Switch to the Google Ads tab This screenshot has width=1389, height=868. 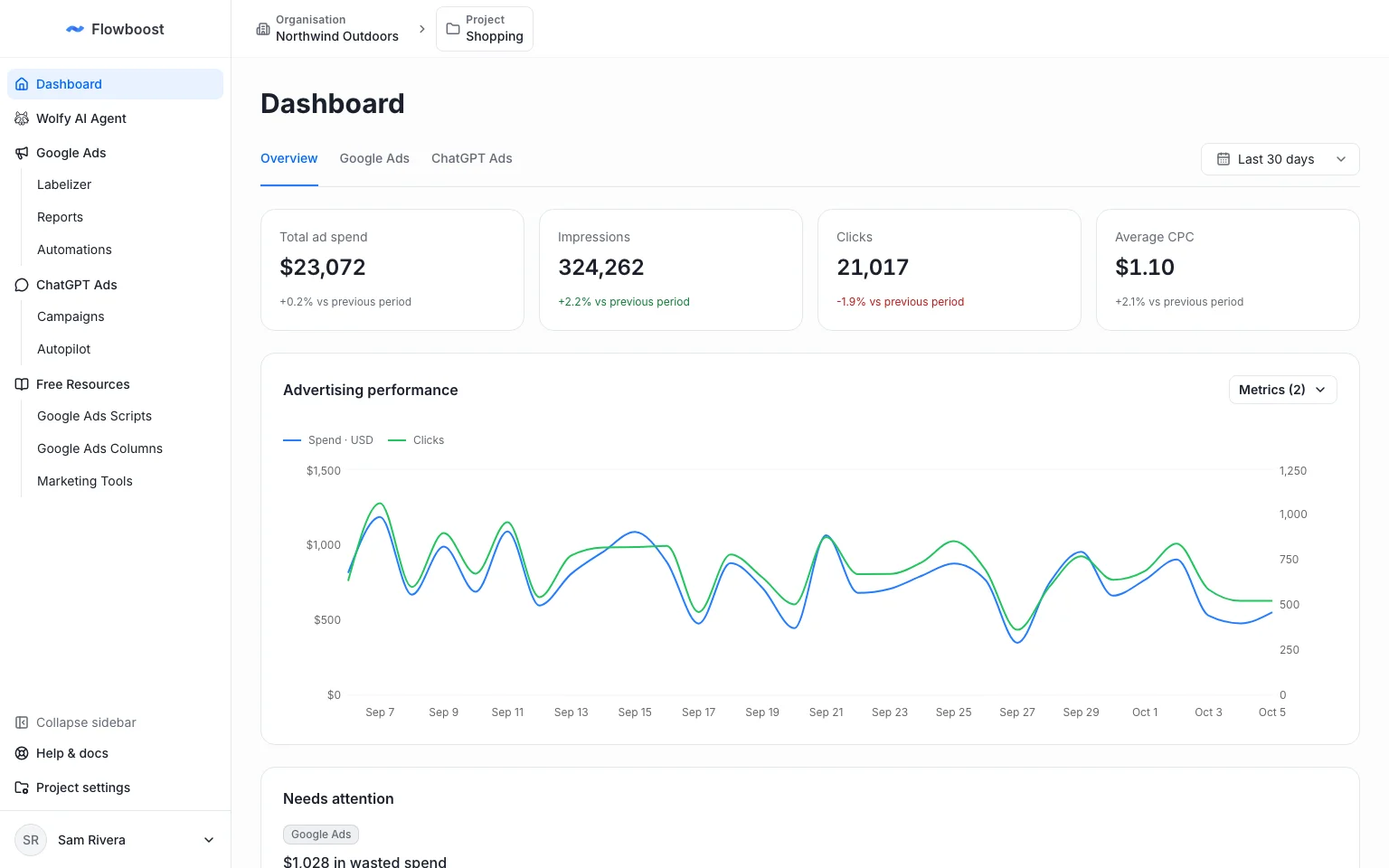[x=374, y=158]
